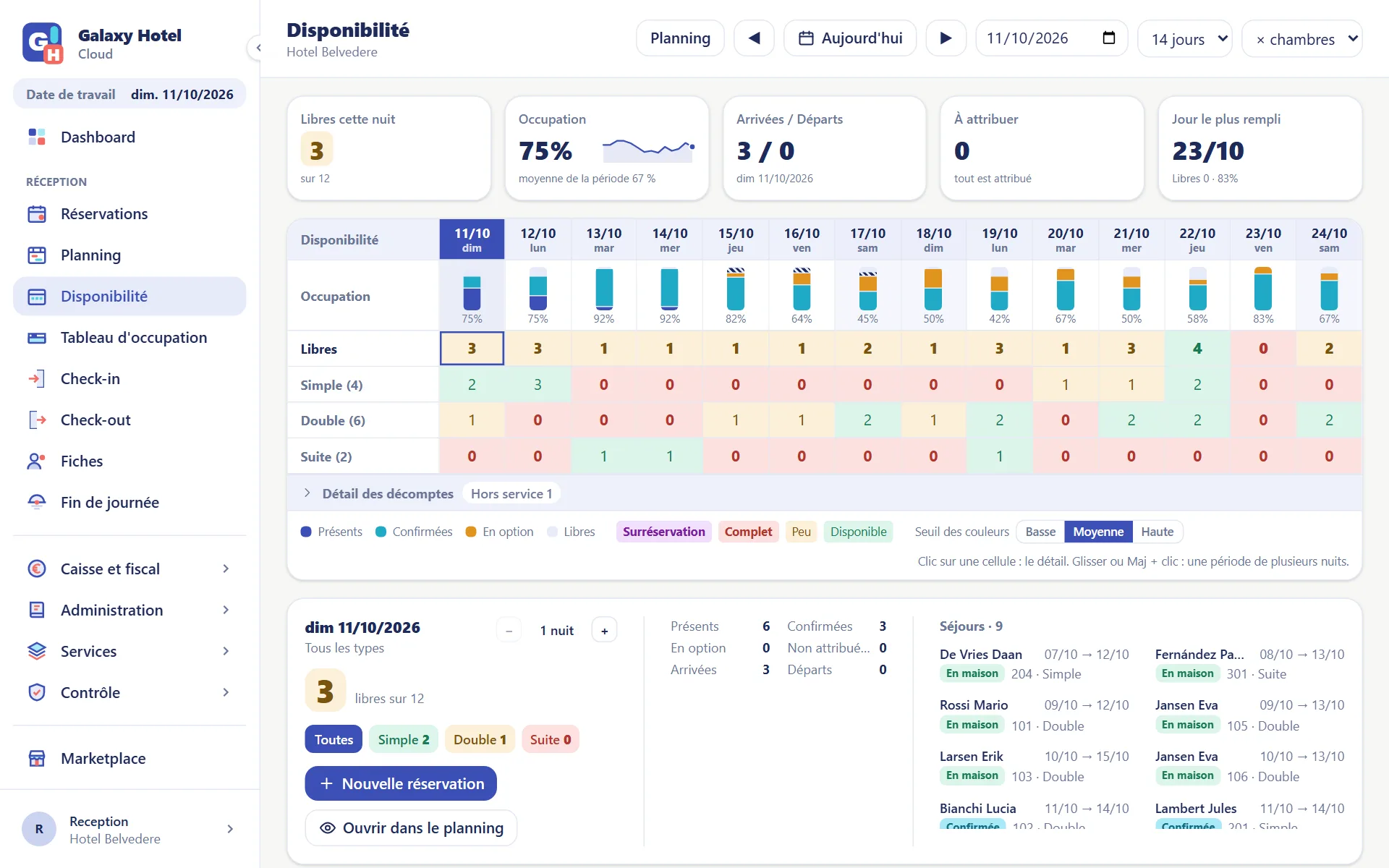Viewport: 1389px width, 868px height.
Task: Set color threshold to Moyenne
Action: 1098,532
